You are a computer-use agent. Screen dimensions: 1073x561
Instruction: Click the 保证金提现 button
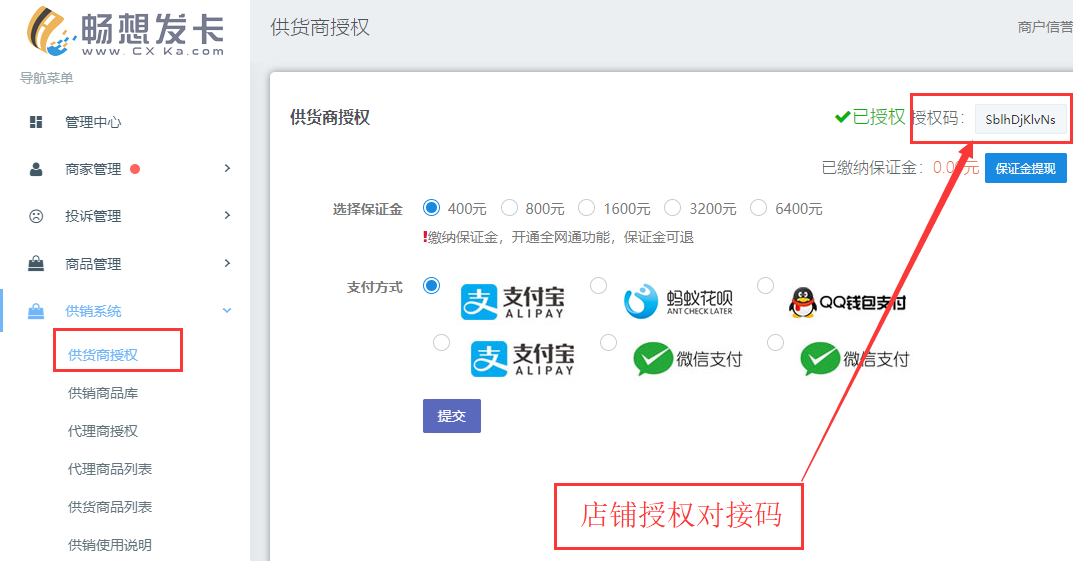1026,168
